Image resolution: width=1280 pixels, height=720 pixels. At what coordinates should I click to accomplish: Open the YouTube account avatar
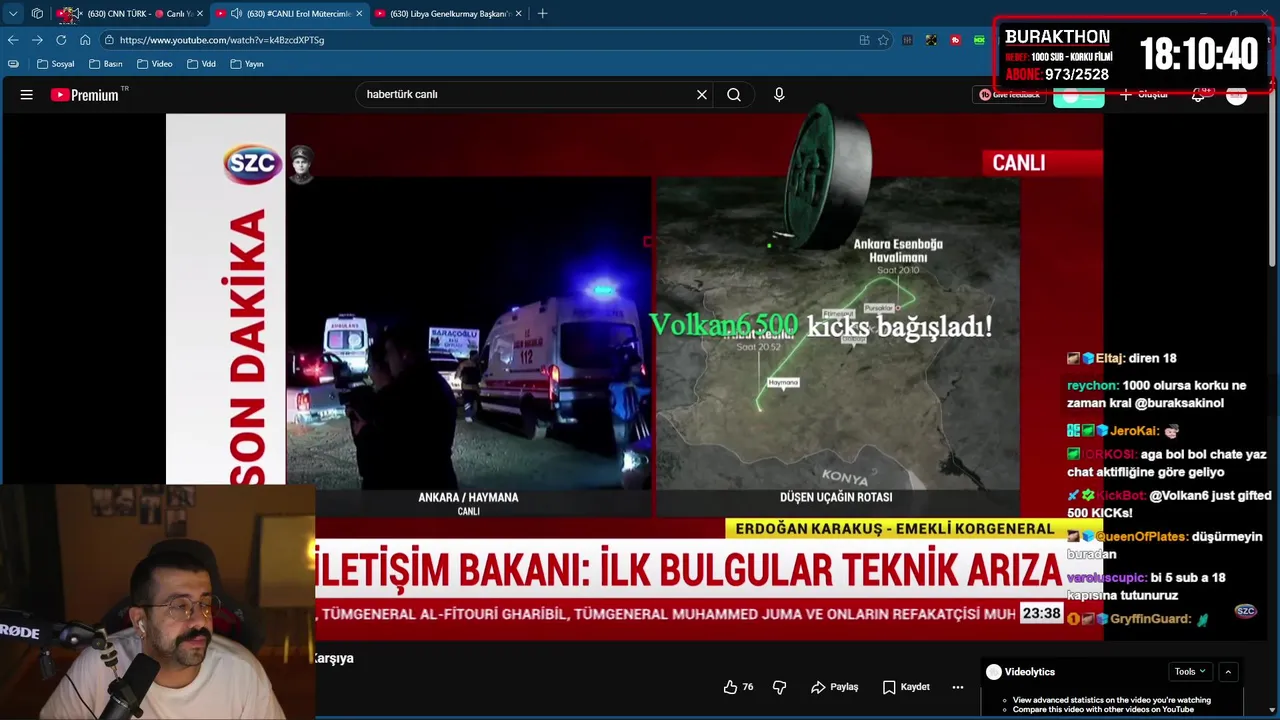1237,95
